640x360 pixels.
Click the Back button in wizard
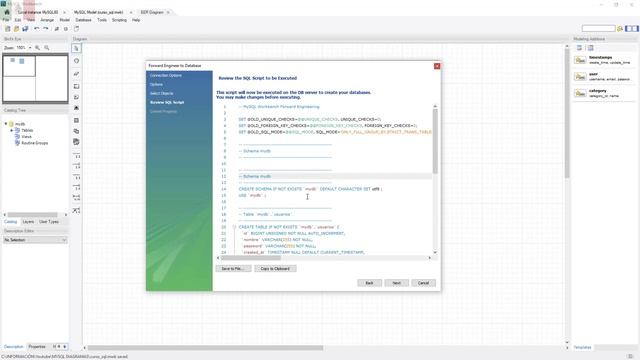pyautogui.click(x=369, y=283)
